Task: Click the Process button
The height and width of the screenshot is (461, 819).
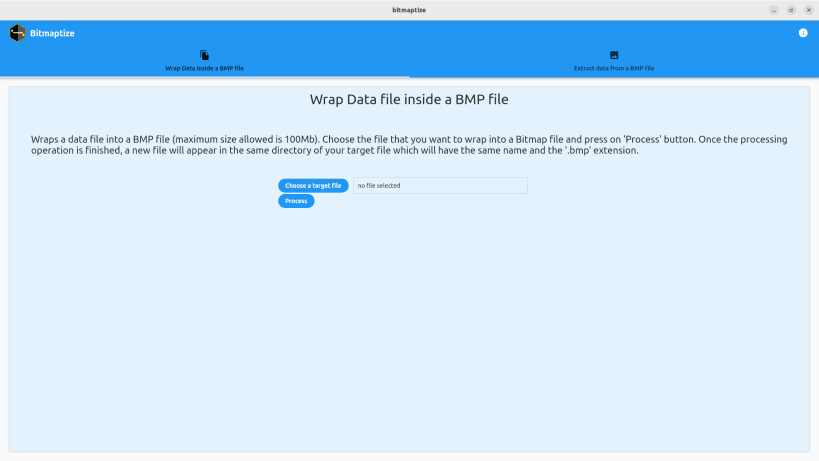Action: 296,201
